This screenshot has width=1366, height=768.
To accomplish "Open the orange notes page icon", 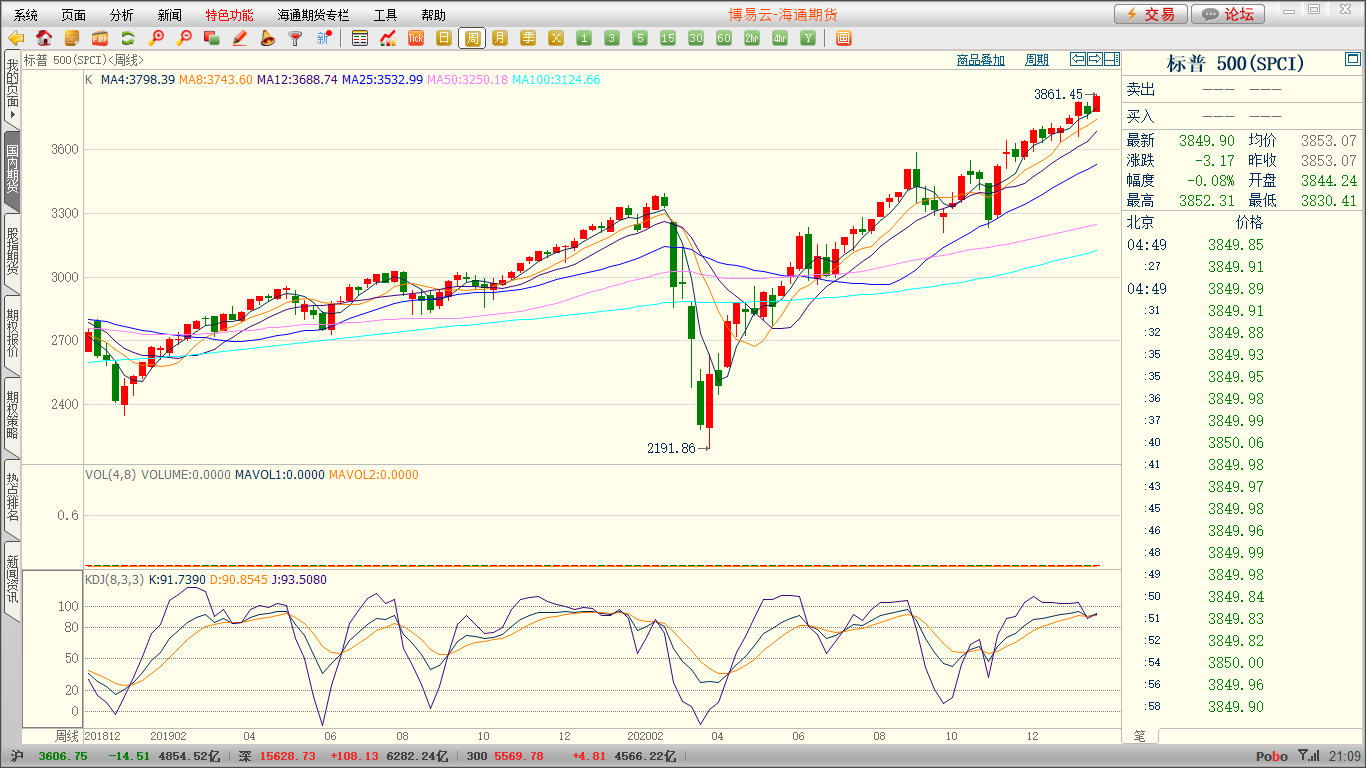I will click(72, 39).
